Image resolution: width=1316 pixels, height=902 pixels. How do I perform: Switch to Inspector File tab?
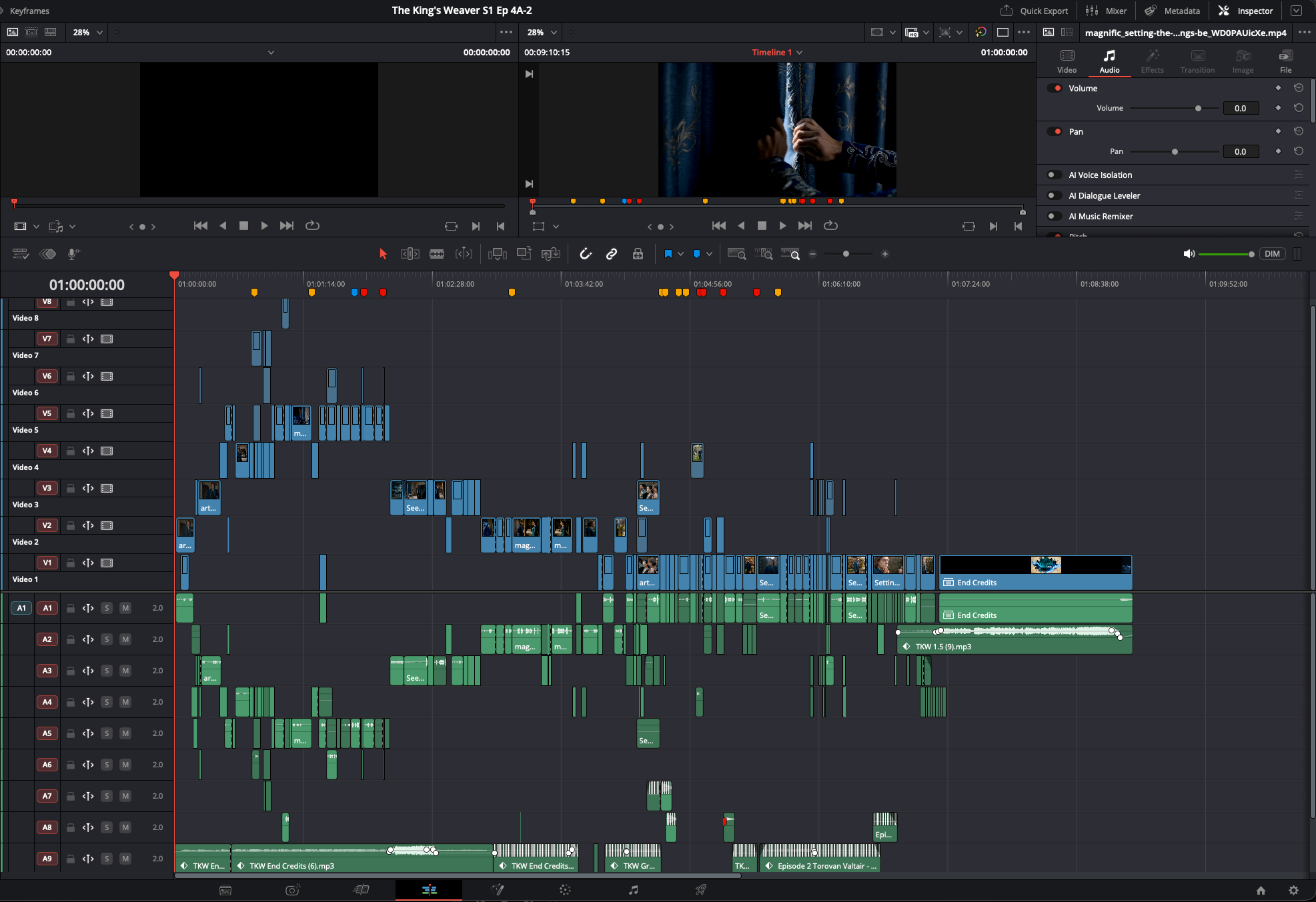[1285, 61]
